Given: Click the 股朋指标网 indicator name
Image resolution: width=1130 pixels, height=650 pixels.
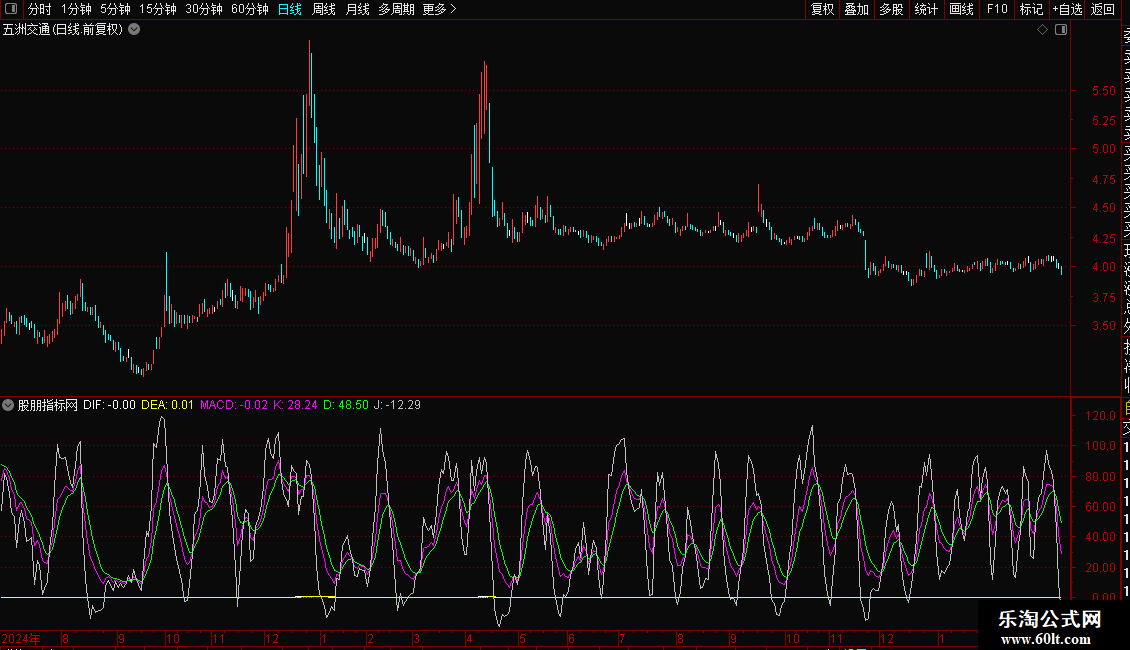Looking at the screenshot, I should pos(48,405).
